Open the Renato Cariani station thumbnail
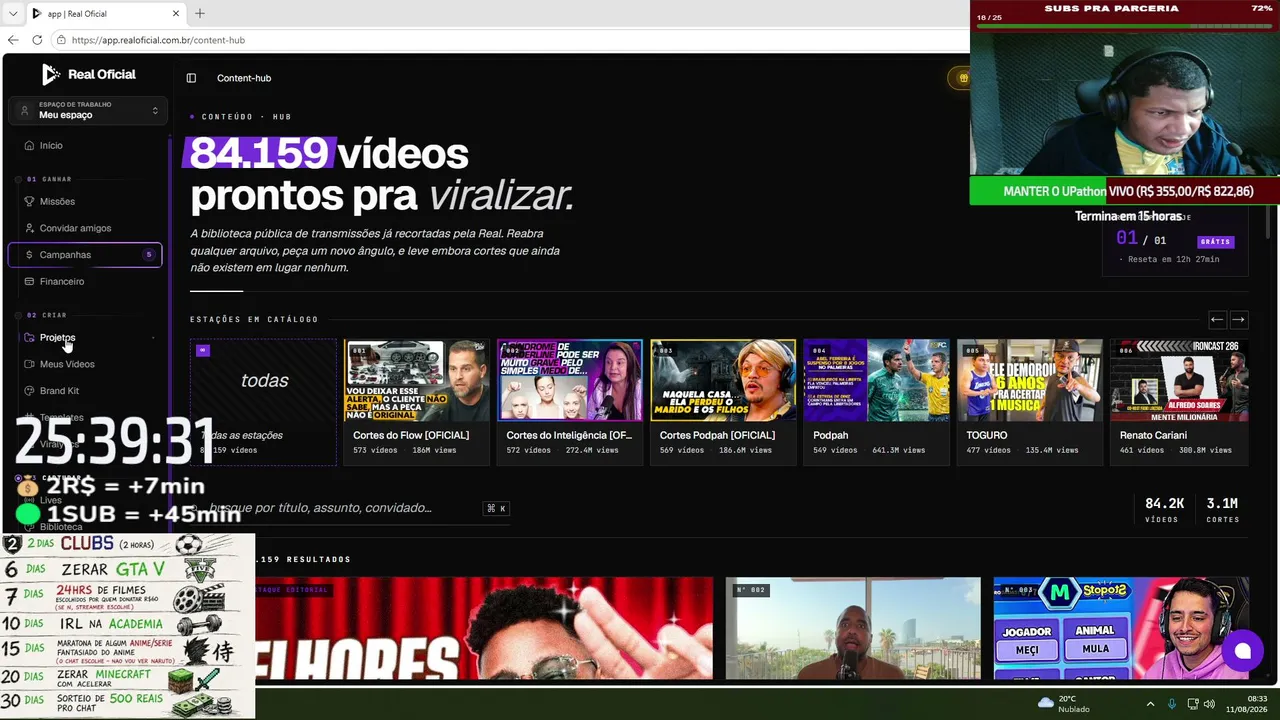 point(1179,380)
